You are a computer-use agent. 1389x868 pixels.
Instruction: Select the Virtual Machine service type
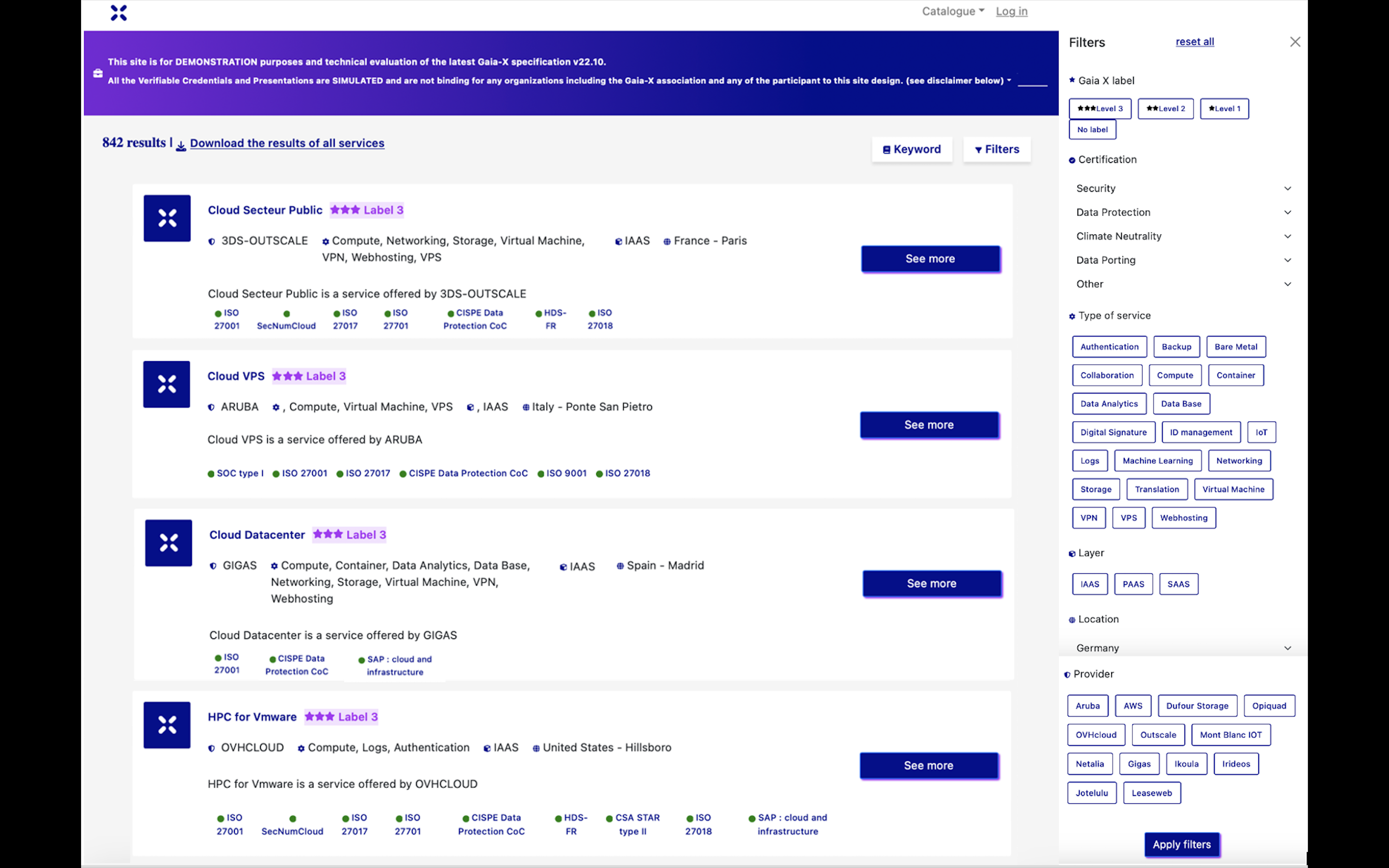tap(1233, 489)
